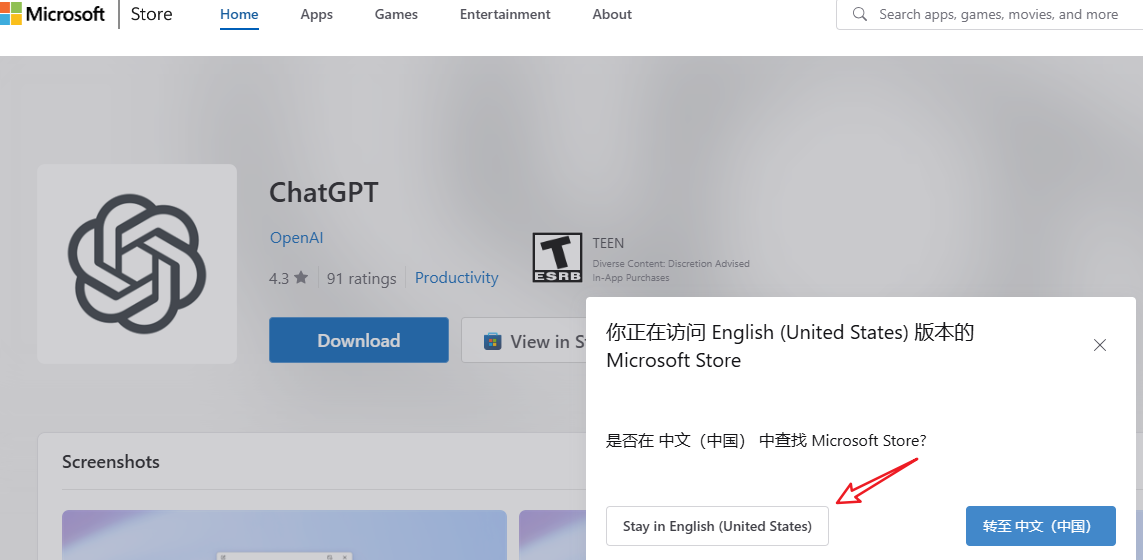The height and width of the screenshot is (560, 1143).
Task: Open the first screenshot thumbnail
Action: pyautogui.click(x=284, y=535)
